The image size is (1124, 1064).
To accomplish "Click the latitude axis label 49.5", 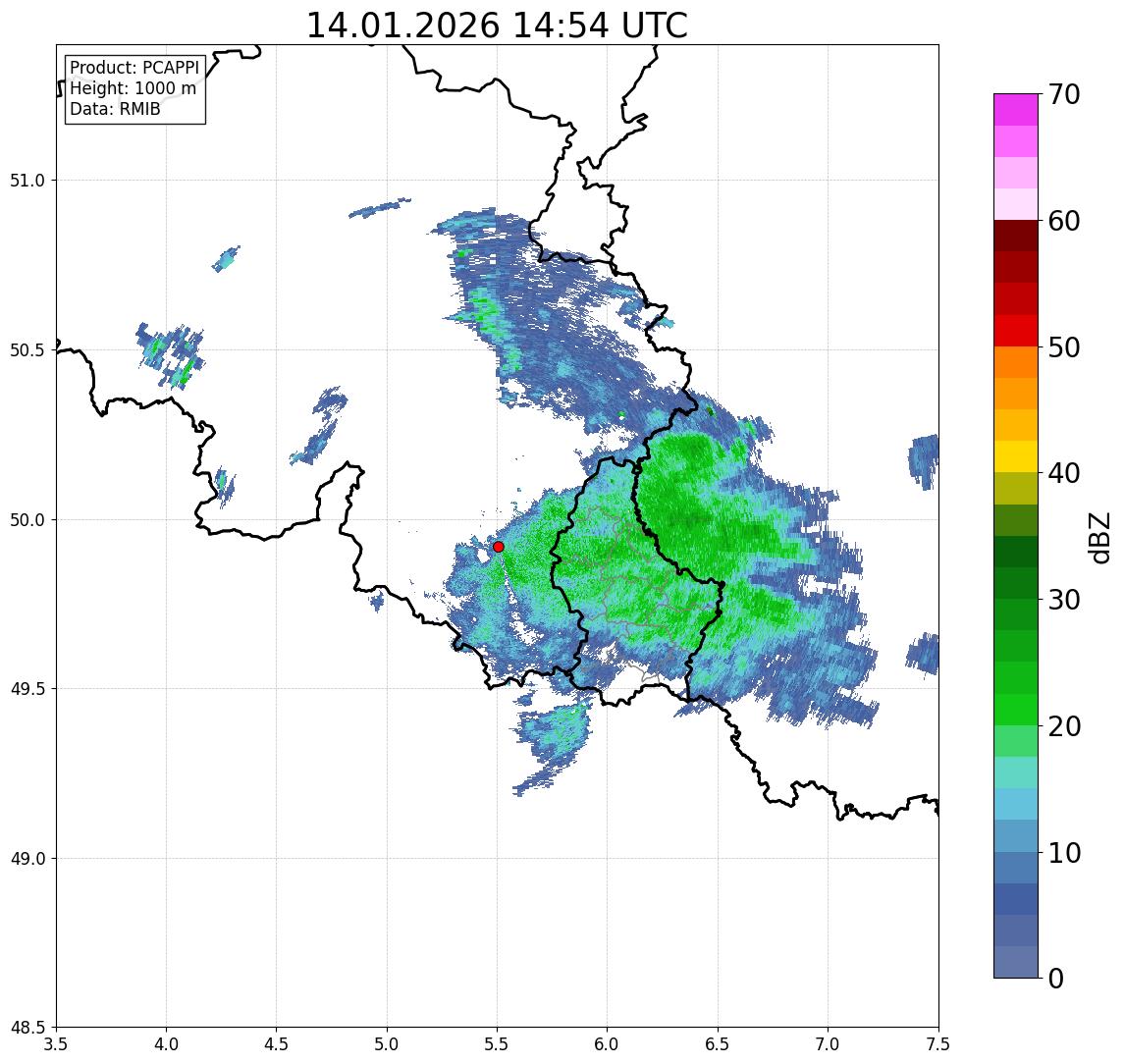I will pos(27,689).
